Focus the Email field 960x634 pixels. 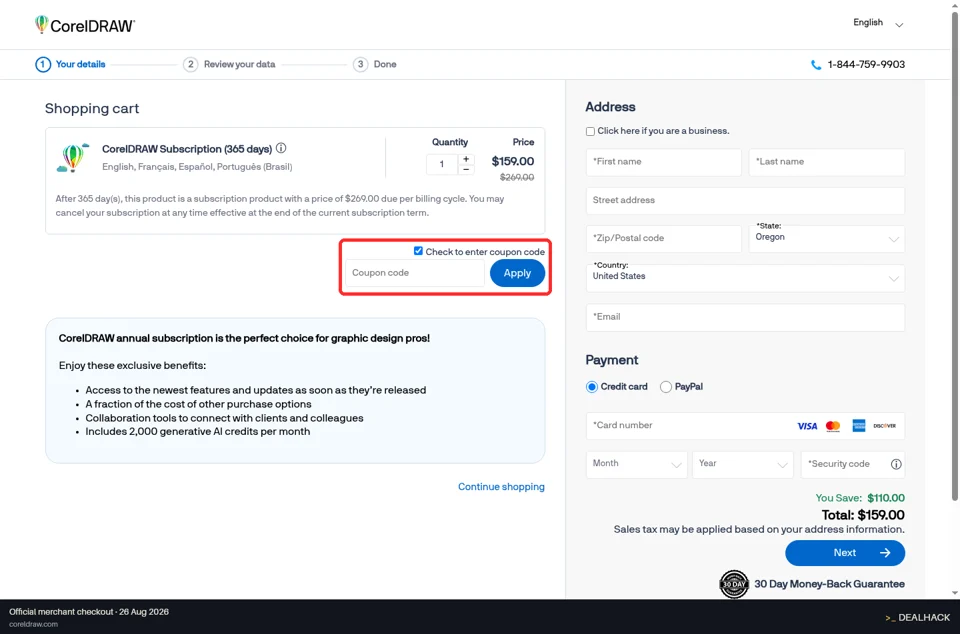coord(745,318)
